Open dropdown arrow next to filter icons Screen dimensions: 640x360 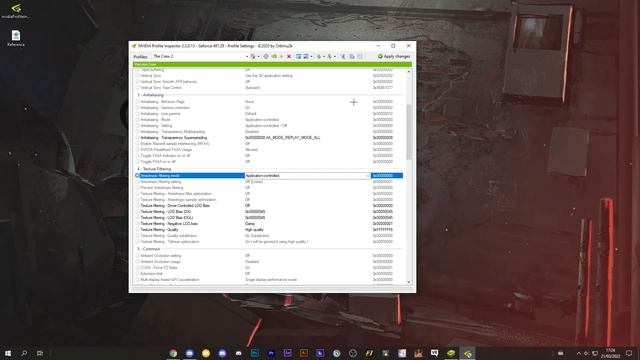(x=311, y=56)
